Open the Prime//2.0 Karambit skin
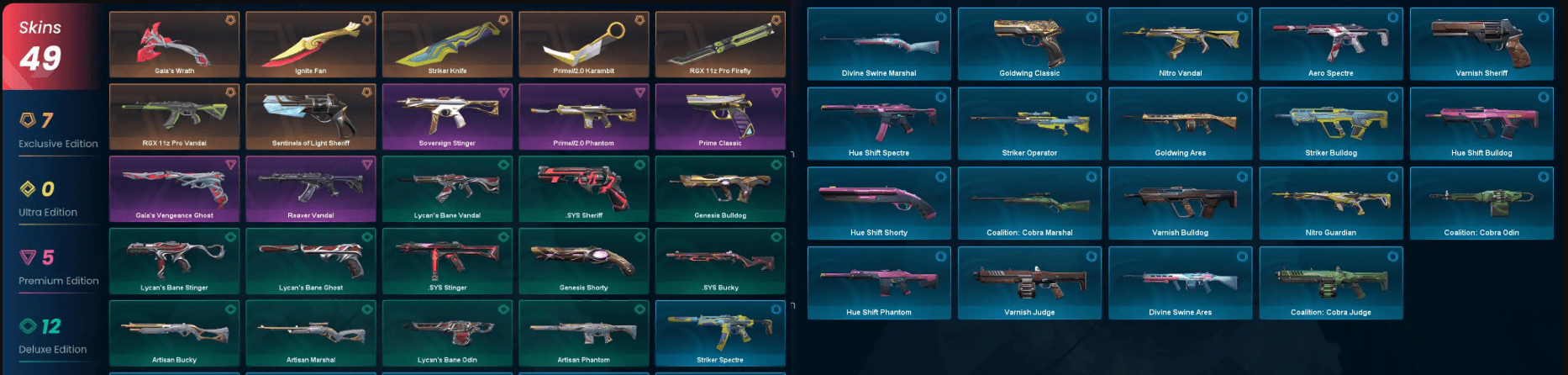The height and width of the screenshot is (375, 1568). tap(584, 45)
